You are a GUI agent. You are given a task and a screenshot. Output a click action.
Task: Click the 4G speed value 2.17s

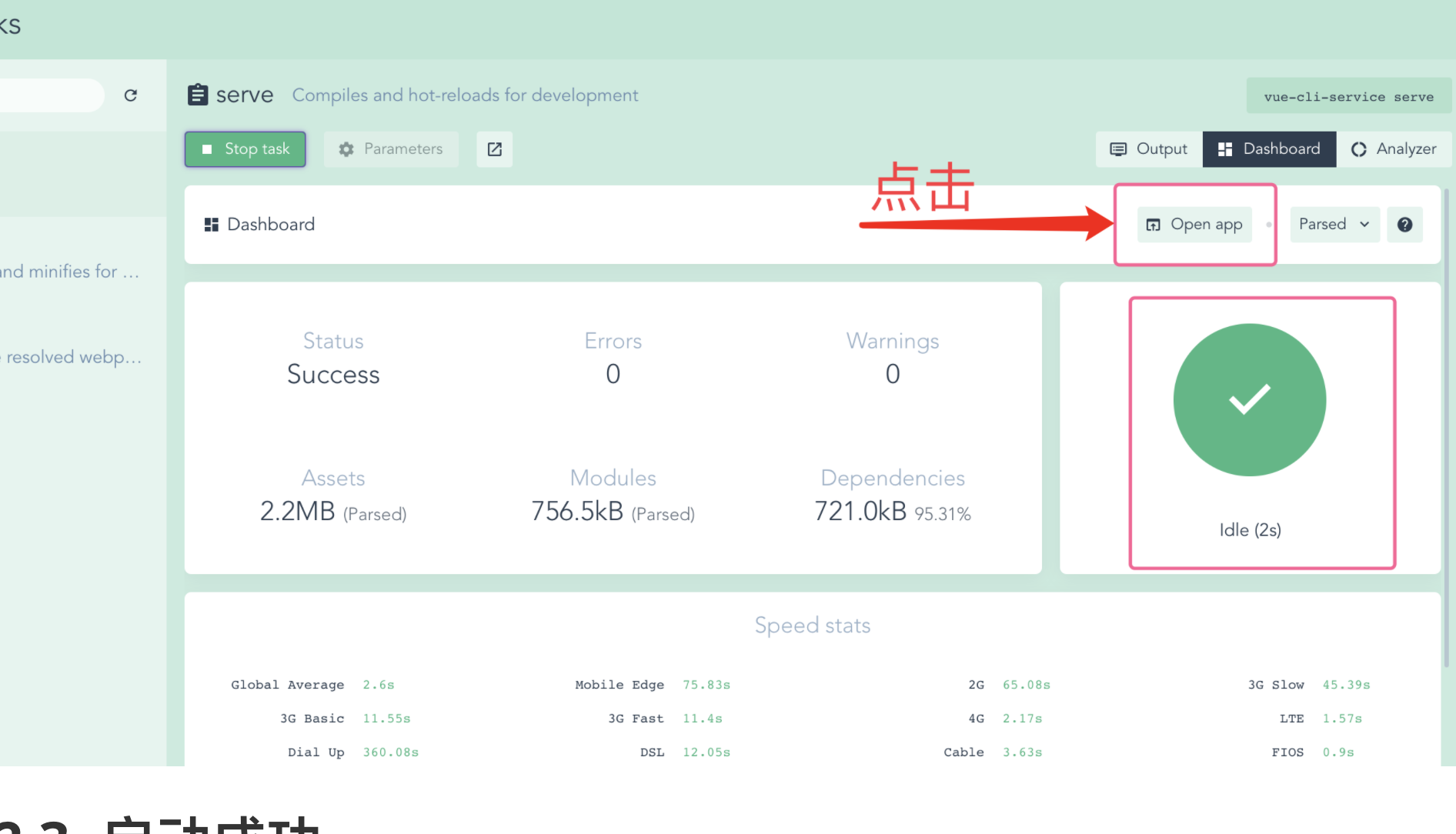coord(1022,719)
